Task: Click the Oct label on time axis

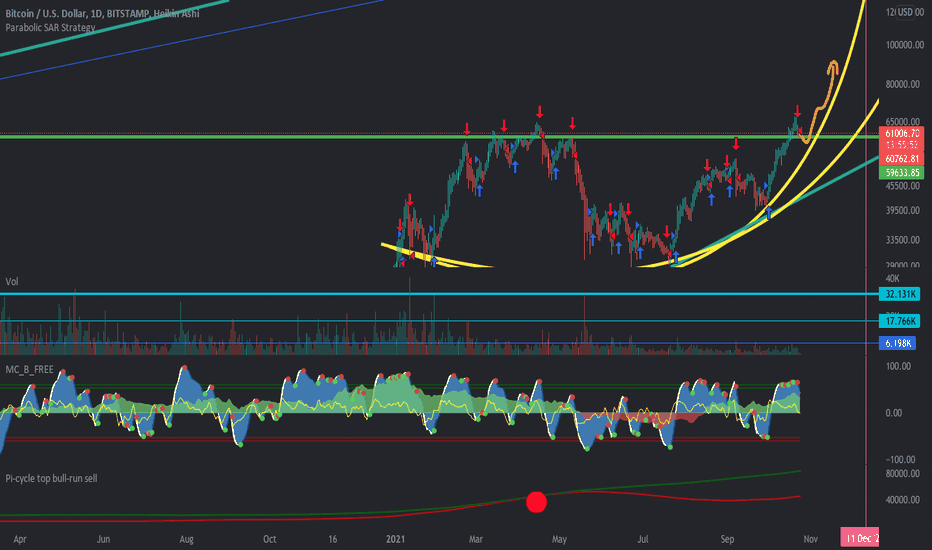Action: pos(270,539)
